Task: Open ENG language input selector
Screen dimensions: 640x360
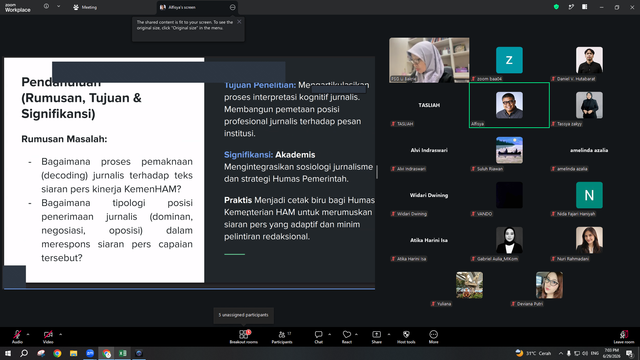Action: tap(595, 353)
